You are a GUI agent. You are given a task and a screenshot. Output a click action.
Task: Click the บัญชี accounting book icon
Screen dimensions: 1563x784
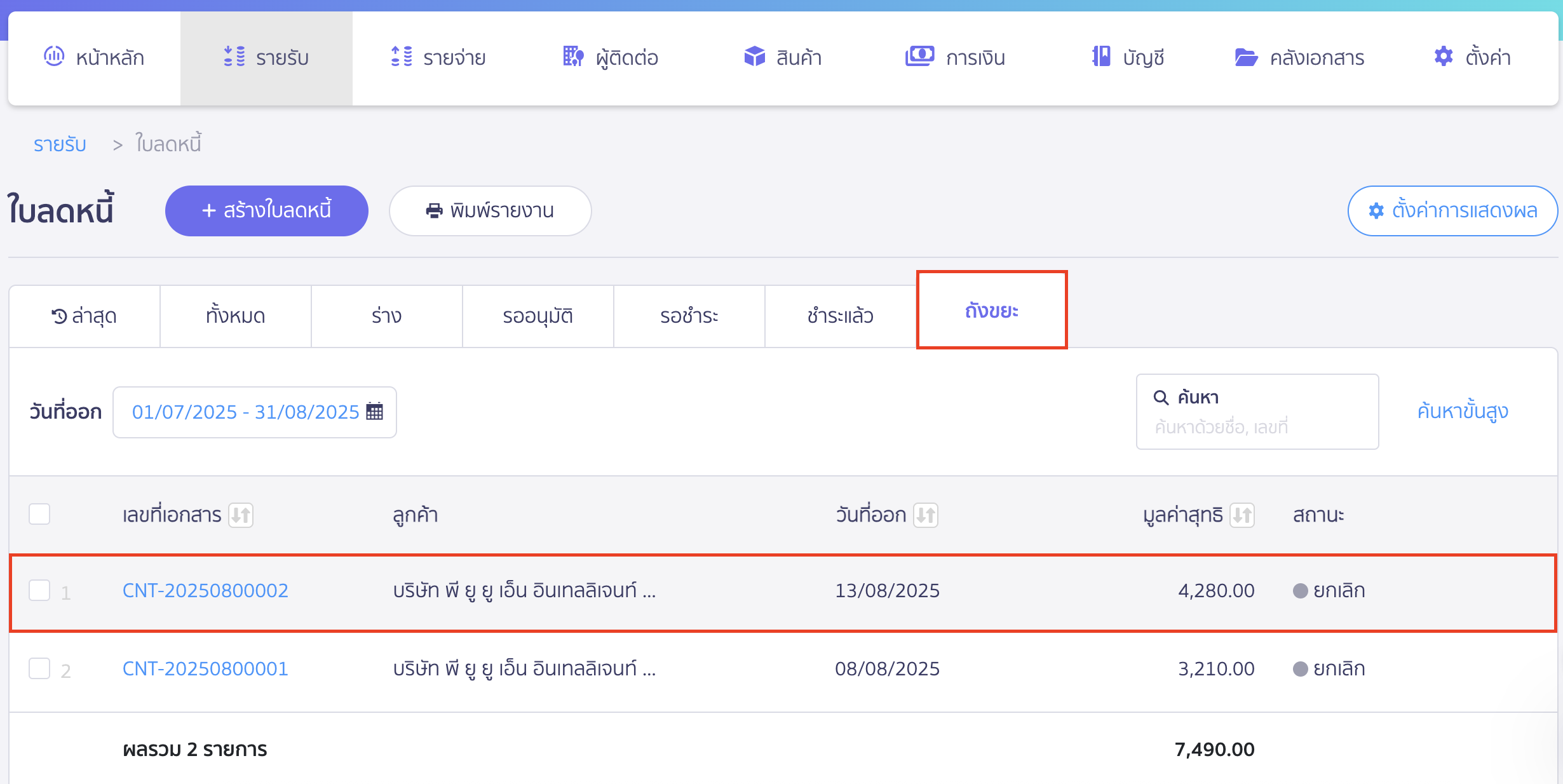pyautogui.click(x=1101, y=57)
